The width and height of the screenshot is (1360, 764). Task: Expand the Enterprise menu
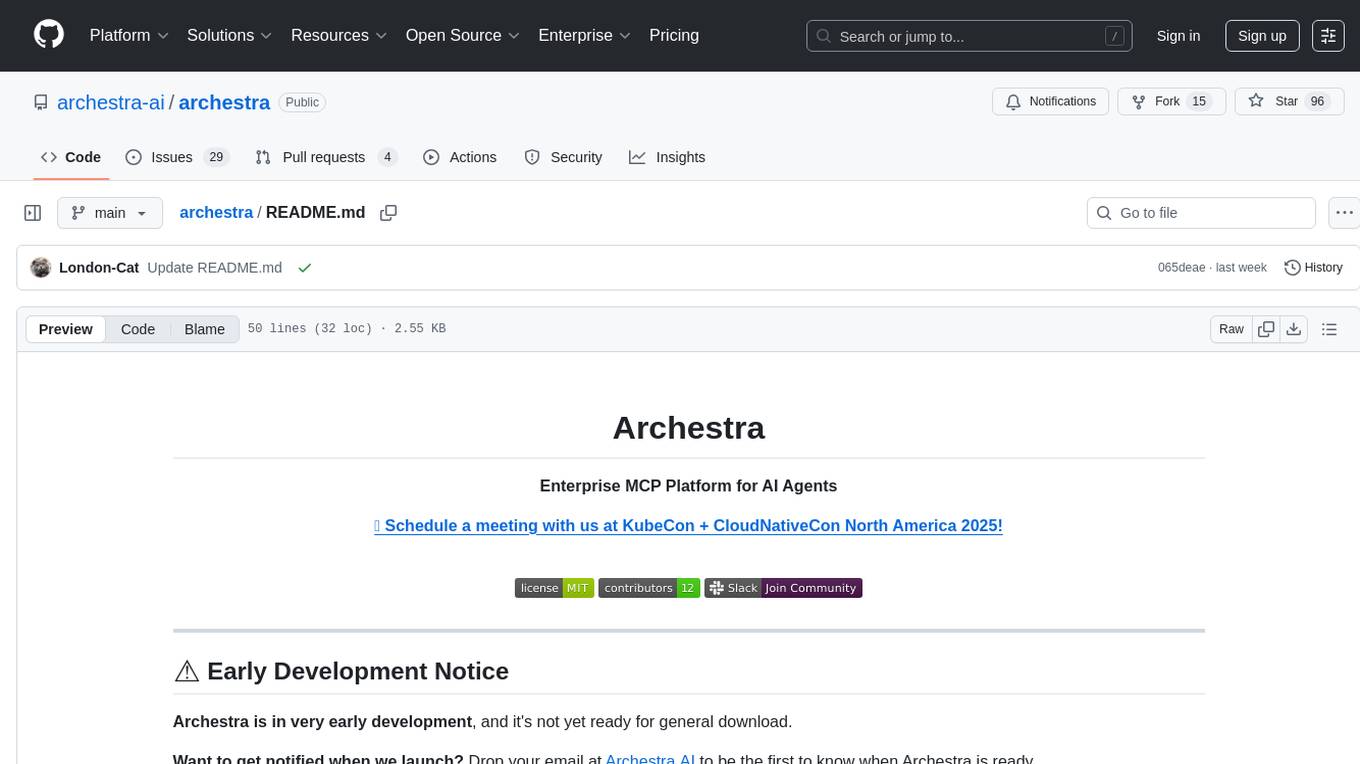click(x=584, y=35)
